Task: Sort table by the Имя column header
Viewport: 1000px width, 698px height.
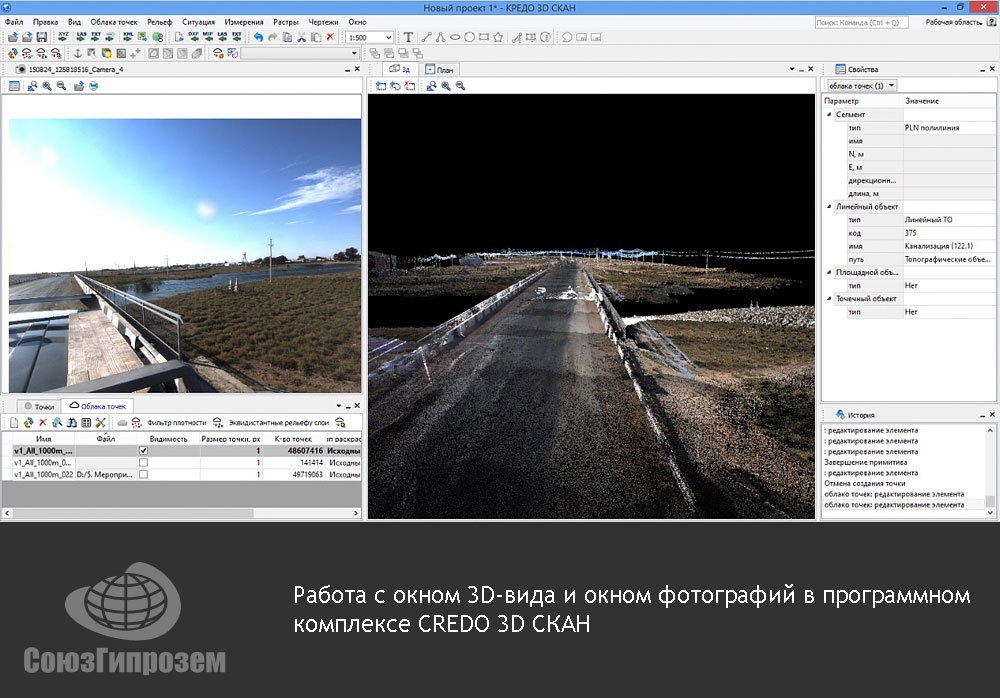Action: (x=43, y=439)
